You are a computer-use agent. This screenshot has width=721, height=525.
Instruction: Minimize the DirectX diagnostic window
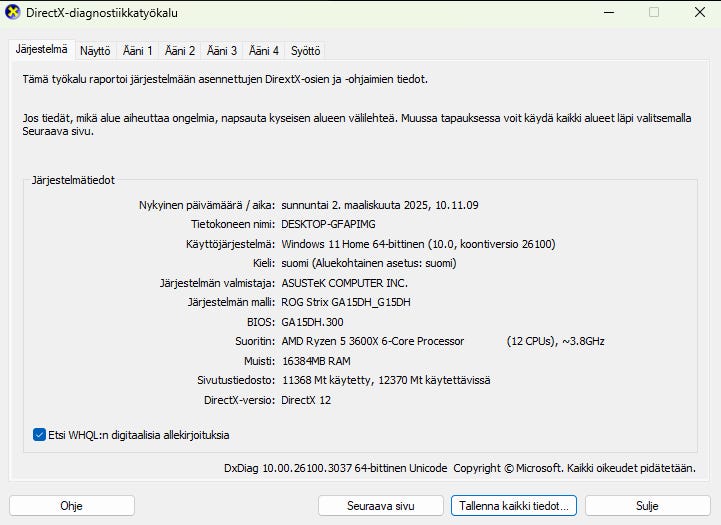point(609,12)
